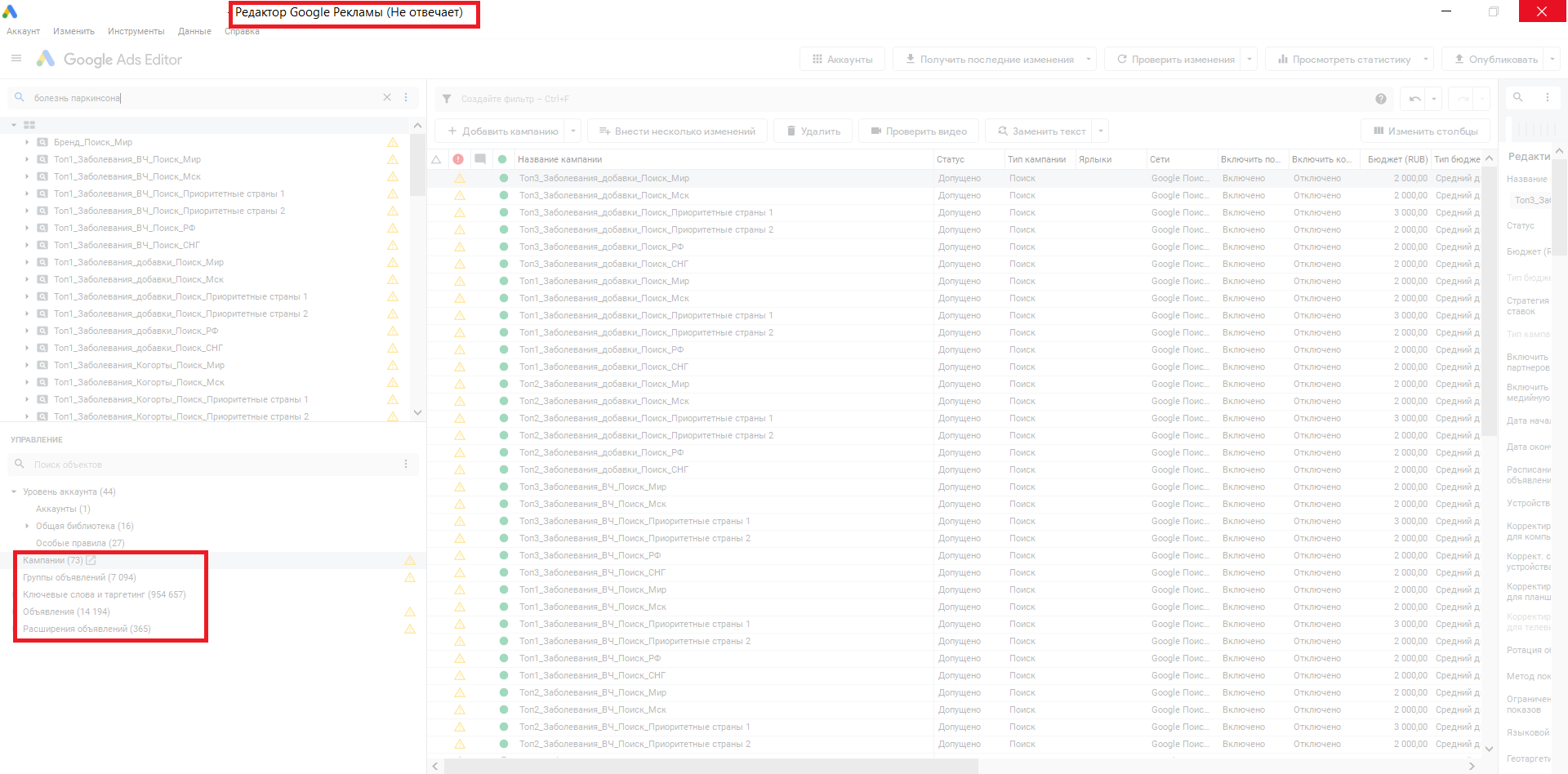Expand Общая библиотека (16) section
The width and height of the screenshot is (1568, 774).
tap(27, 526)
